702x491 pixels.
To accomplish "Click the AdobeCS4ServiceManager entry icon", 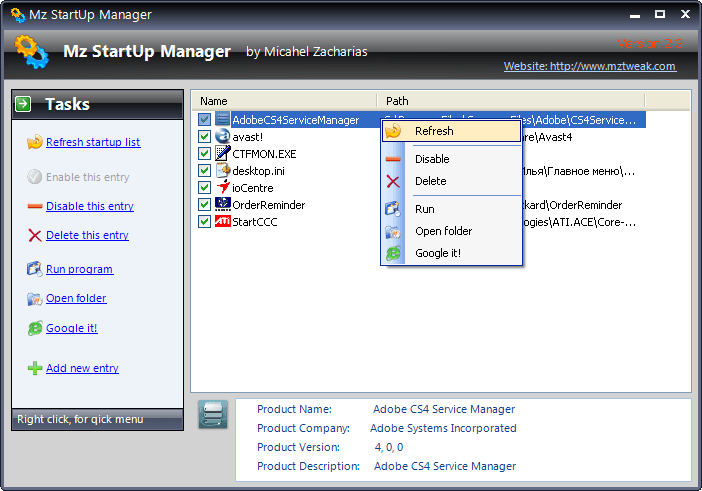I will coord(223,119).
